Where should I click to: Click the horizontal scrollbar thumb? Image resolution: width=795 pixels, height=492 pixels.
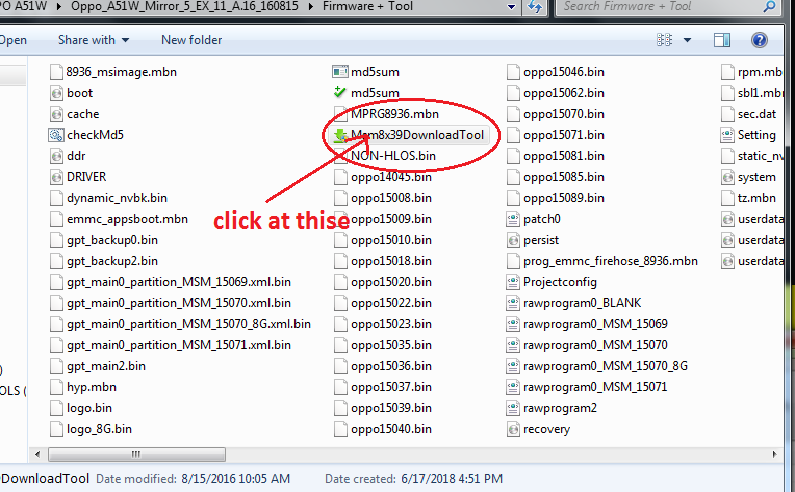[x=137, y=454]
